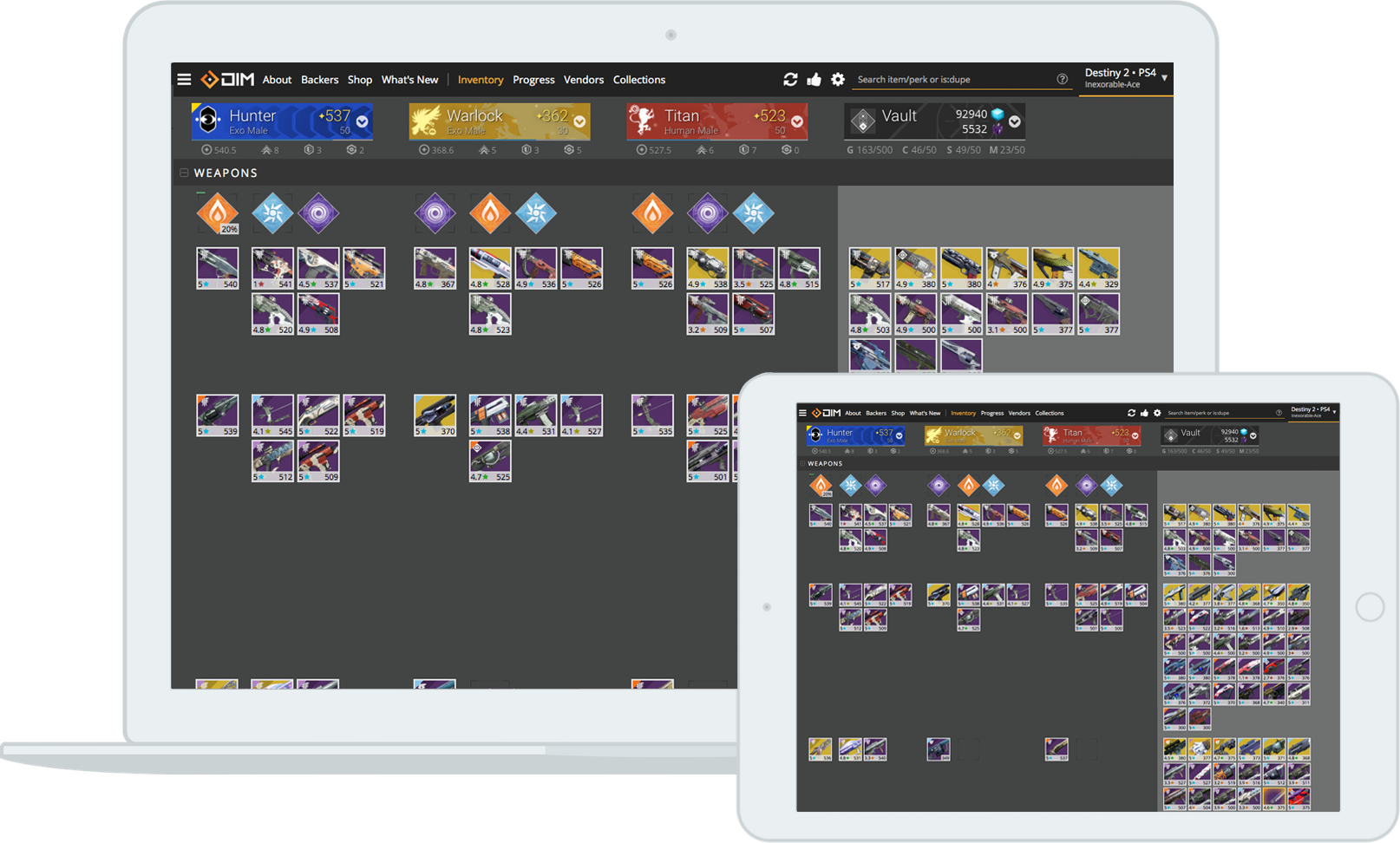Switch to Inventory tab on the laptop
This screenshot has height=843, width=1400.
(481, 80)
